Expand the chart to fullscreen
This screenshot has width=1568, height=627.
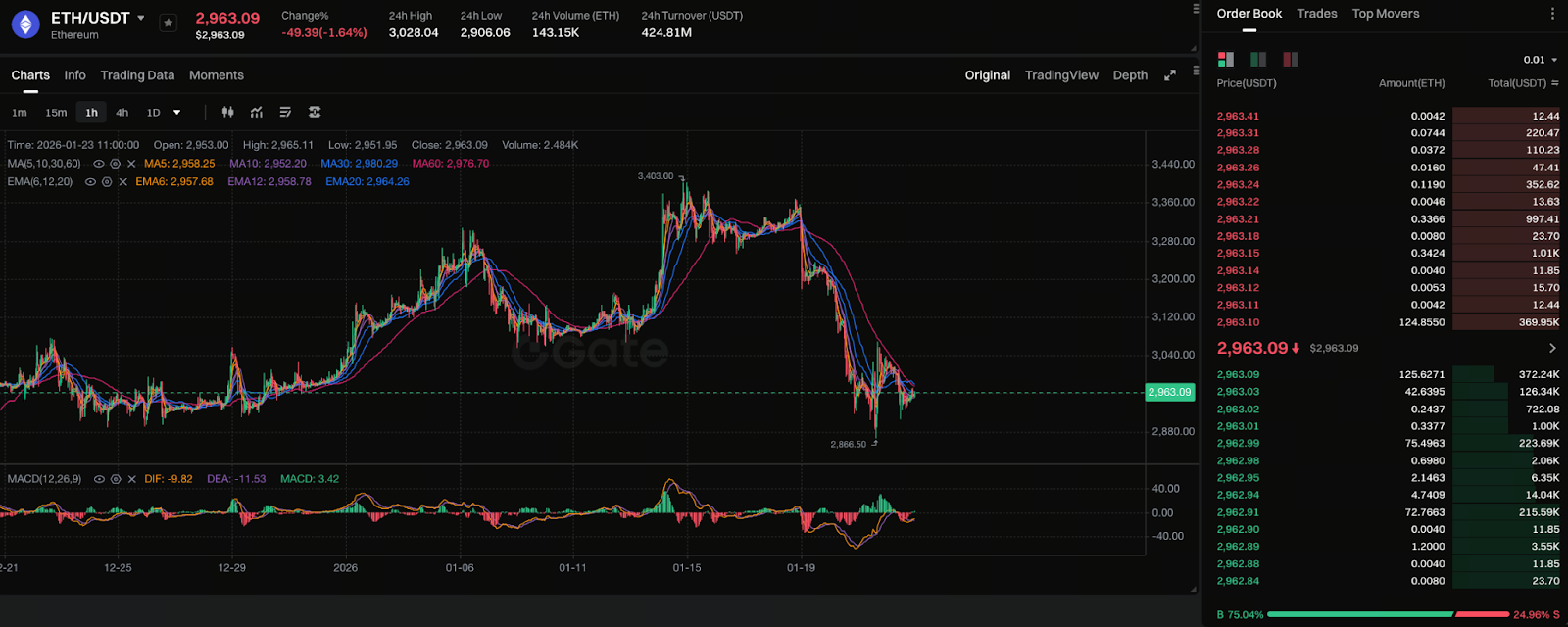1169,75
